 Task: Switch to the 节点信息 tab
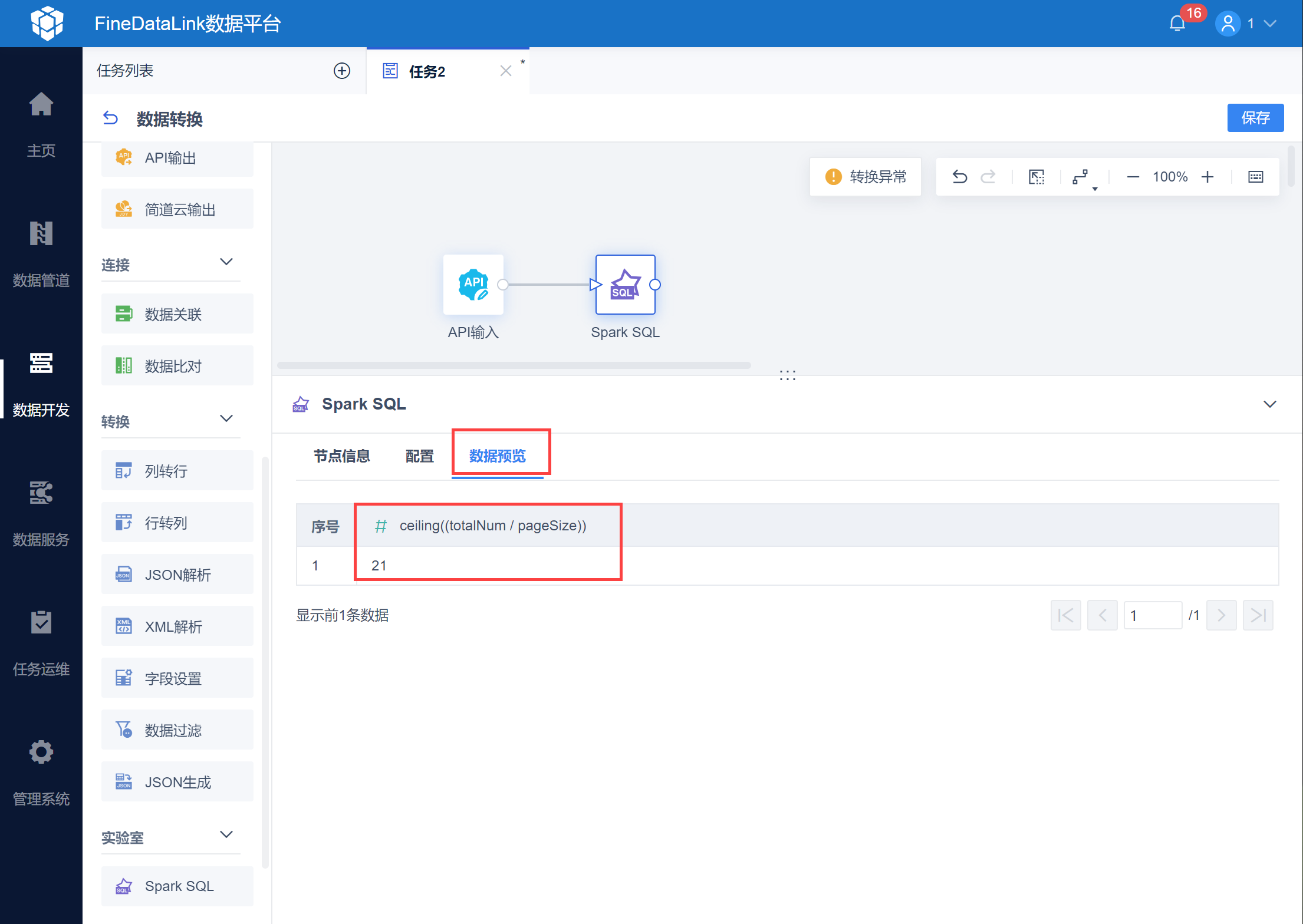tap(341, 456)
